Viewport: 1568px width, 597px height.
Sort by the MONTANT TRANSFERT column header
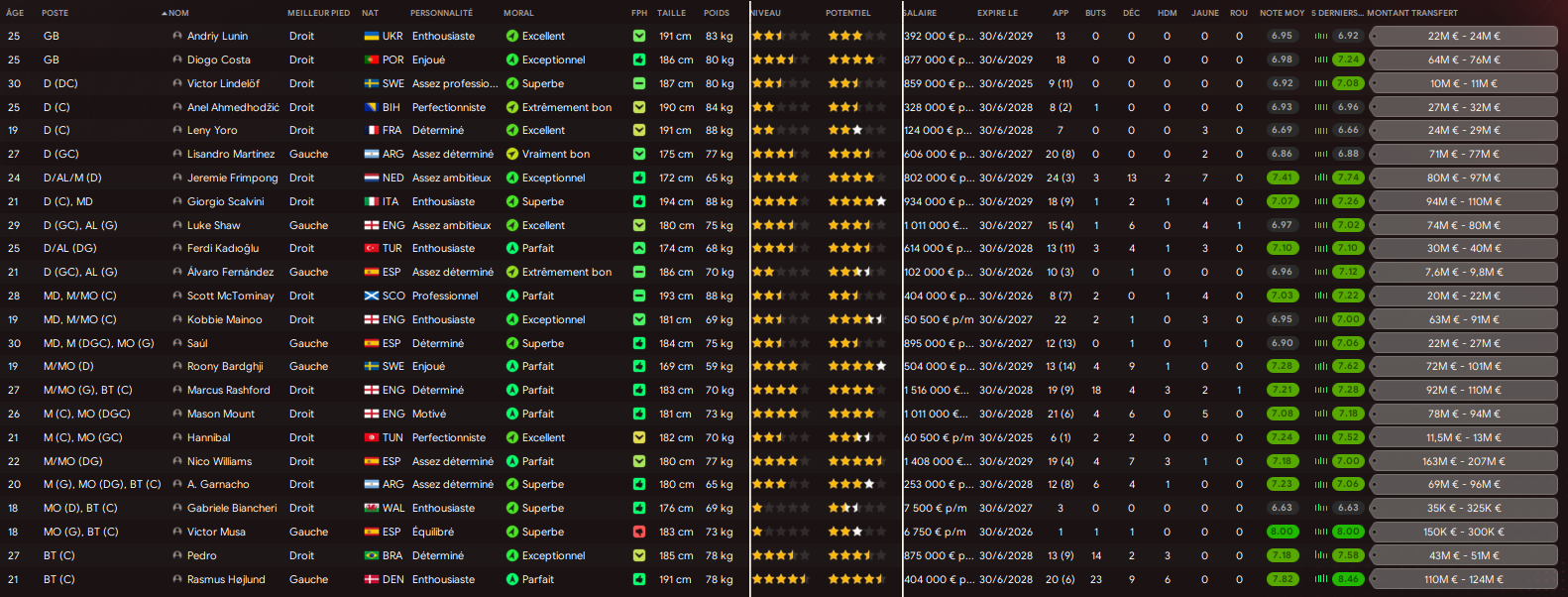1412,13
